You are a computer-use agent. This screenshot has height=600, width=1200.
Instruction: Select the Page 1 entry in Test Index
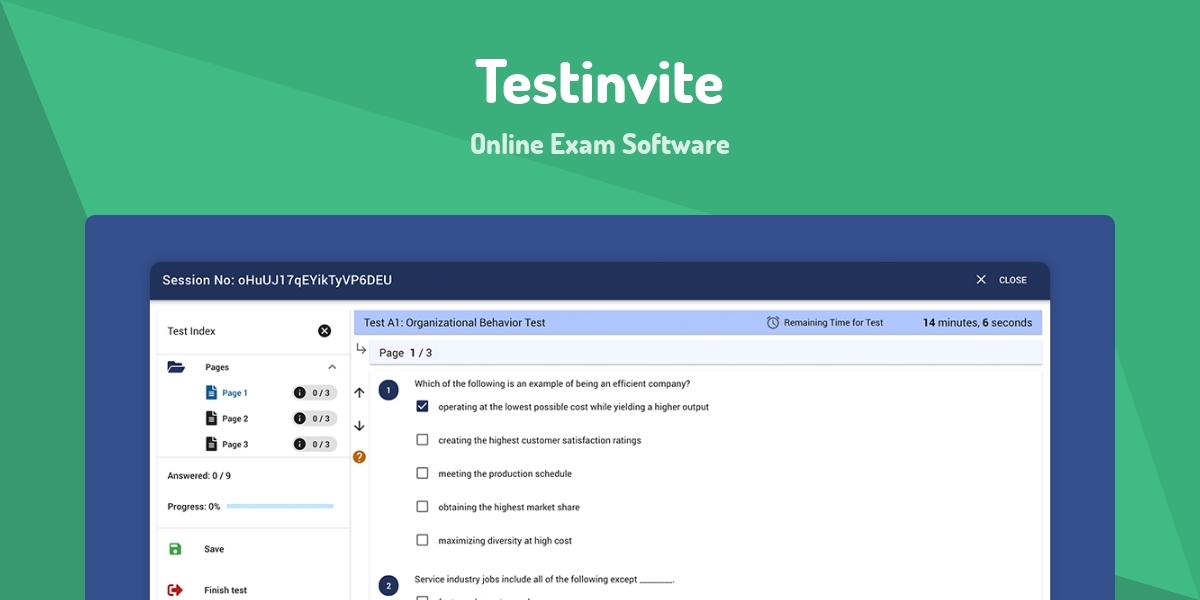coord(234,392)
